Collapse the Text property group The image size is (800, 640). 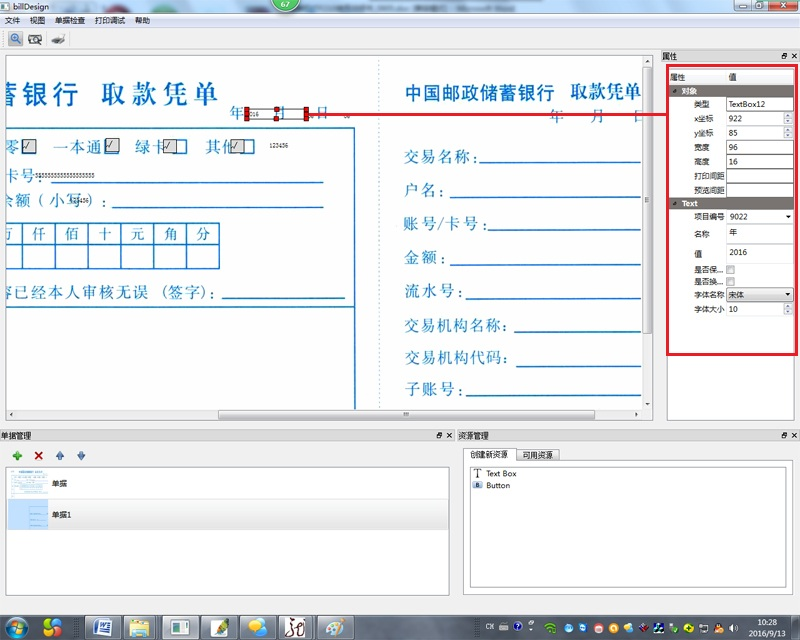(674, 203)
